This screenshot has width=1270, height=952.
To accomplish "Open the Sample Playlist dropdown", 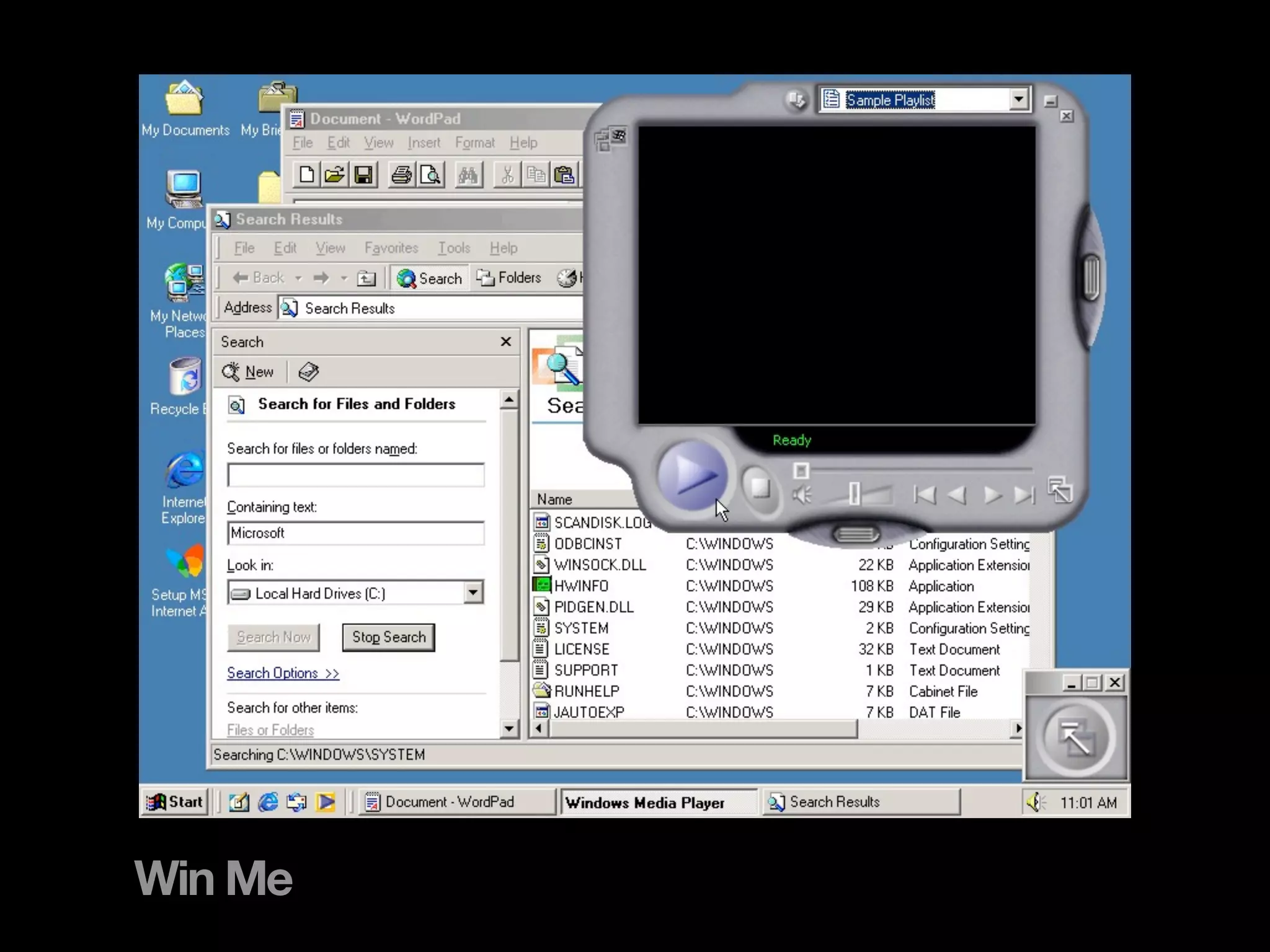I will pyautogui.click(x=1018, y=100).
